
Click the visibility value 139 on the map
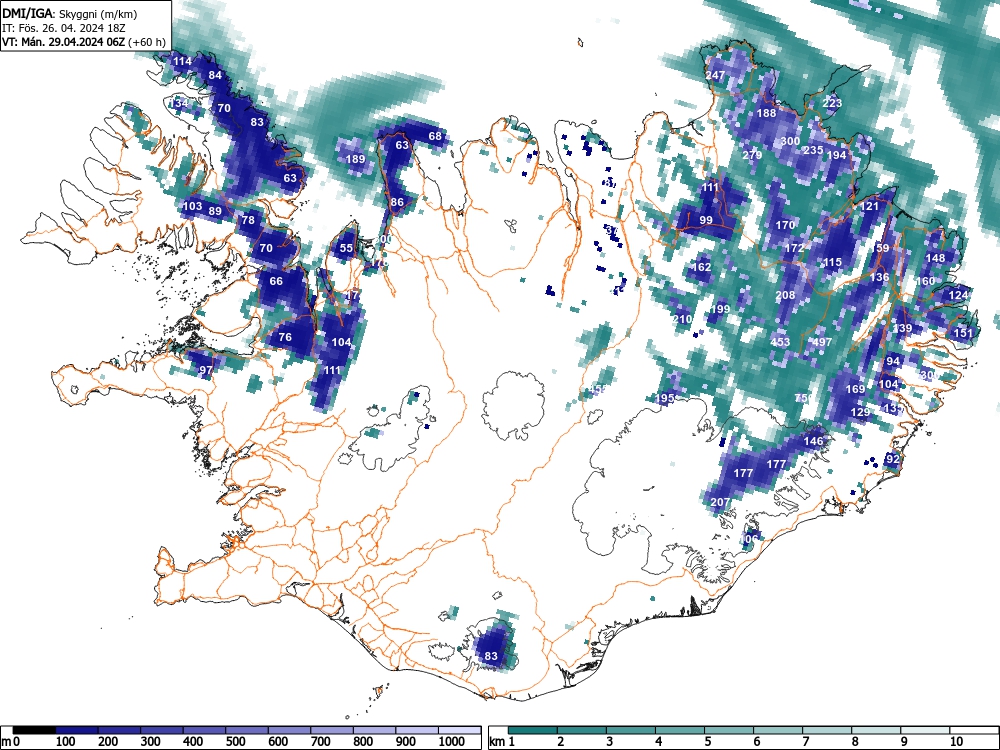pos(902,328)
